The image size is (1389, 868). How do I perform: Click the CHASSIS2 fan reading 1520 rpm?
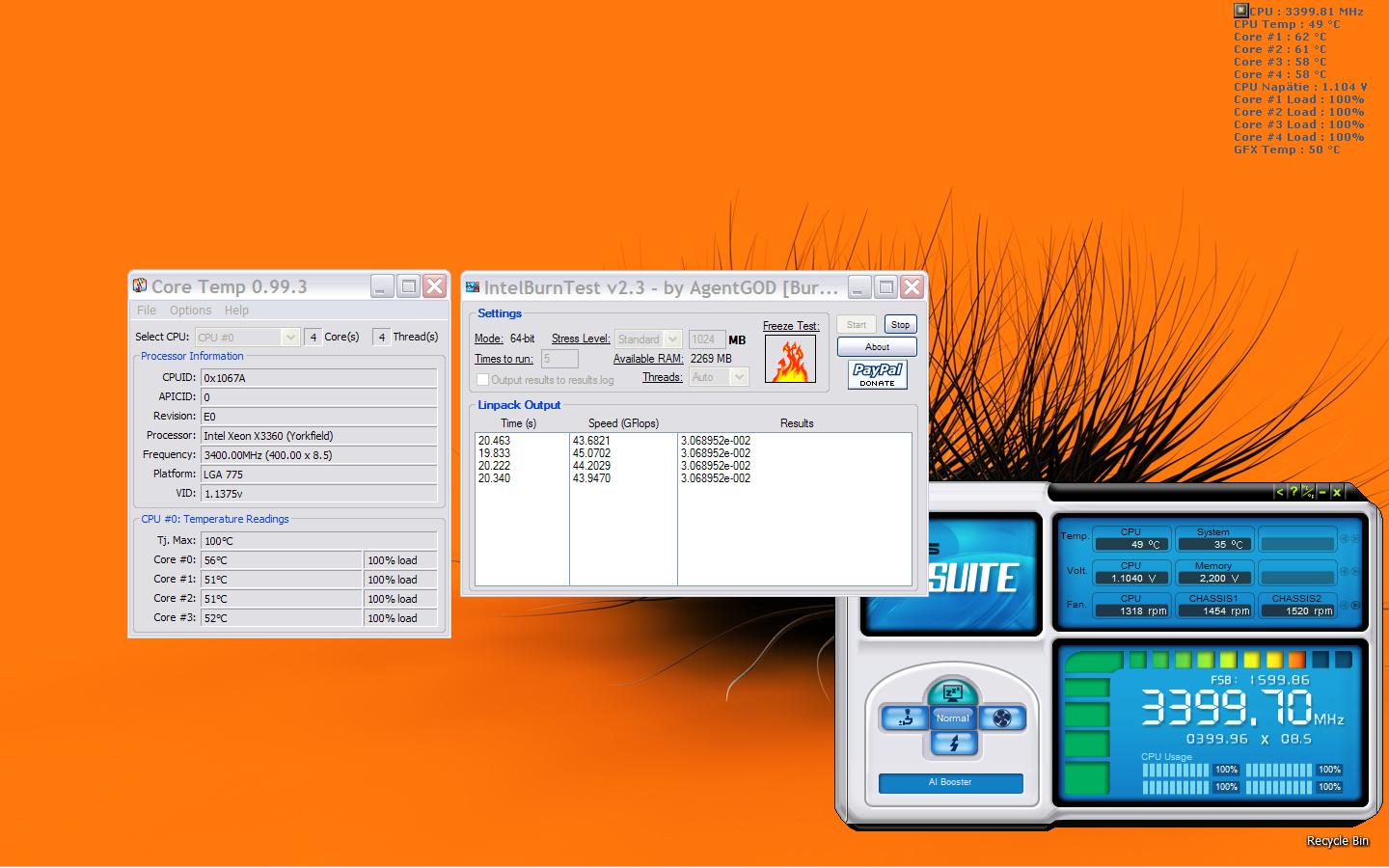1296,610
